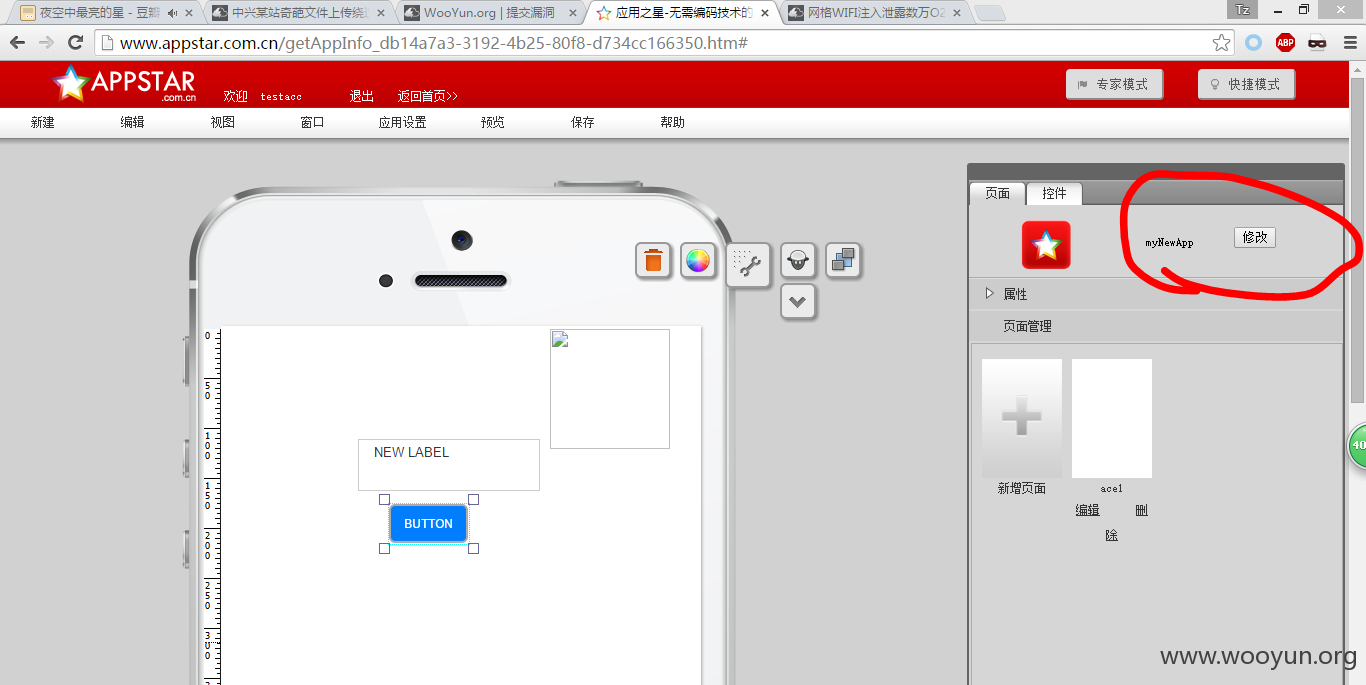Image resolution: width=1366 pixels, height=685 pixels.
Task: Click the myNewApp name text
Action: click(1169, 243)
